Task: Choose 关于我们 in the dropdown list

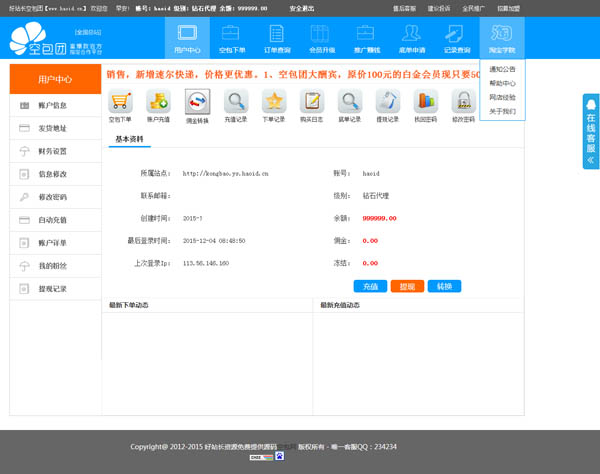Action: click(502, 111)
